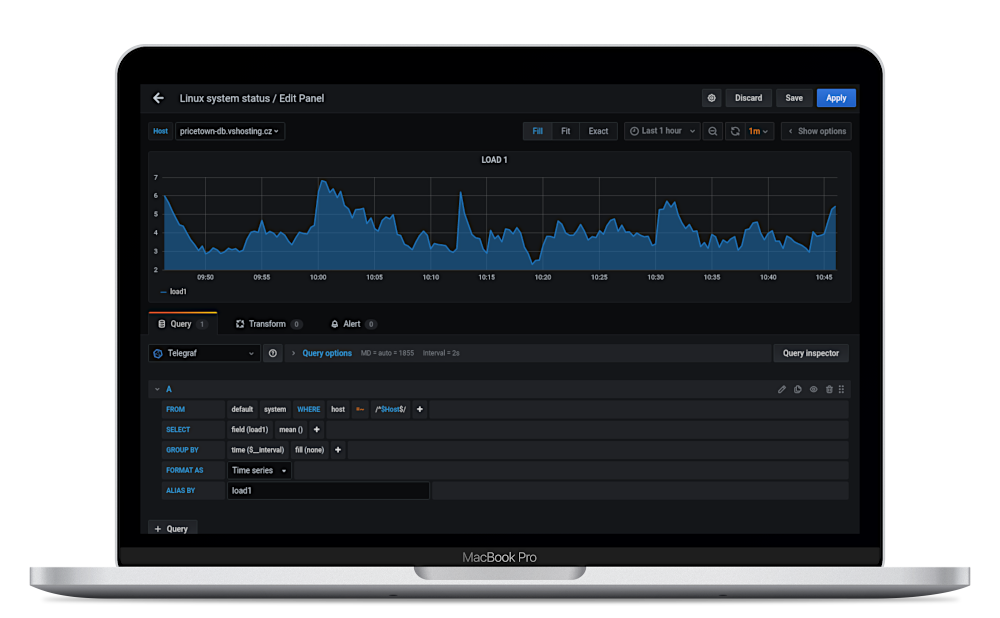Click the MD = auto = 1855 text

[x=387, y=353]
